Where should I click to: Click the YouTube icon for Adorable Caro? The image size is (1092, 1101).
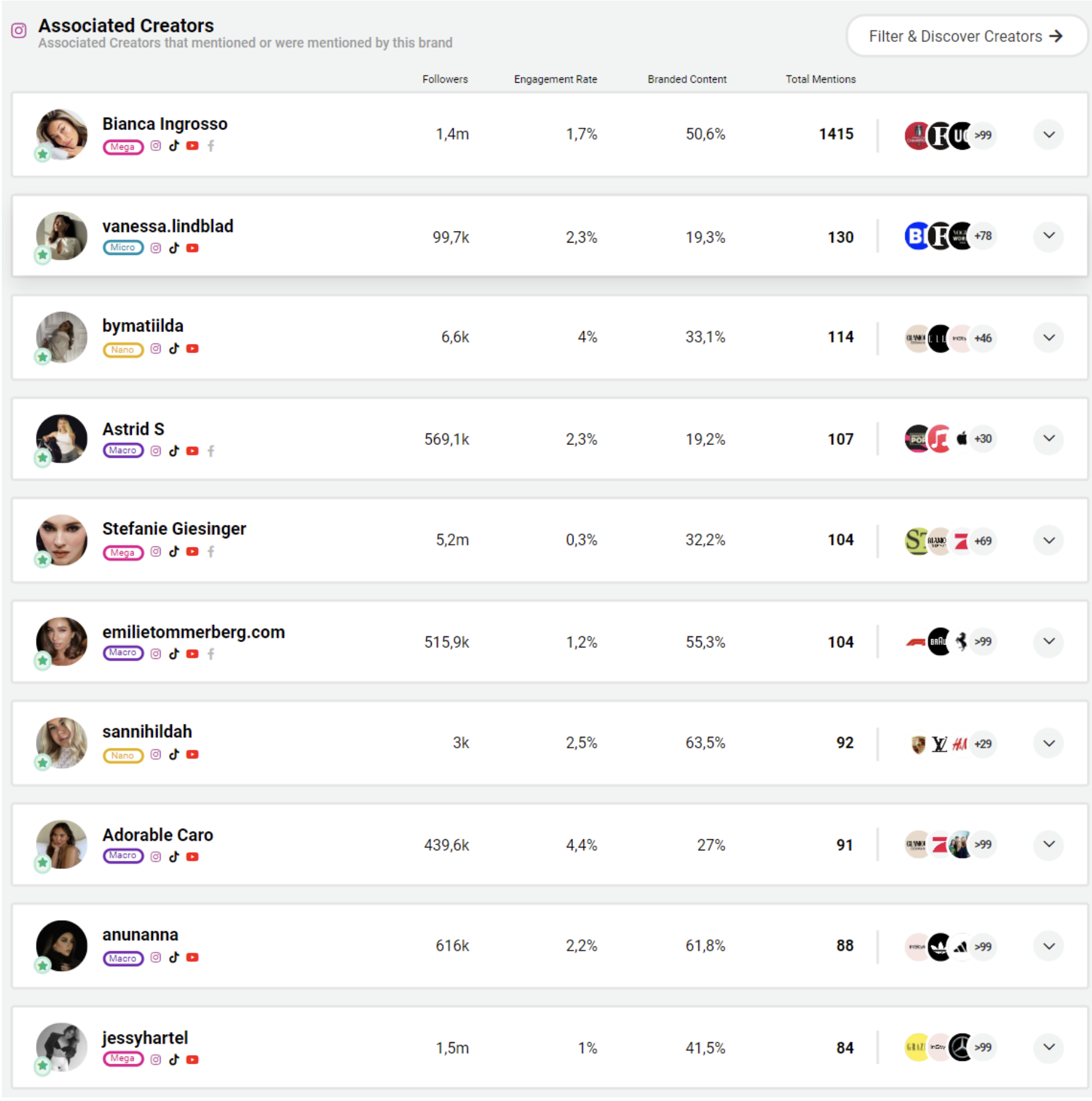(193, 857)
